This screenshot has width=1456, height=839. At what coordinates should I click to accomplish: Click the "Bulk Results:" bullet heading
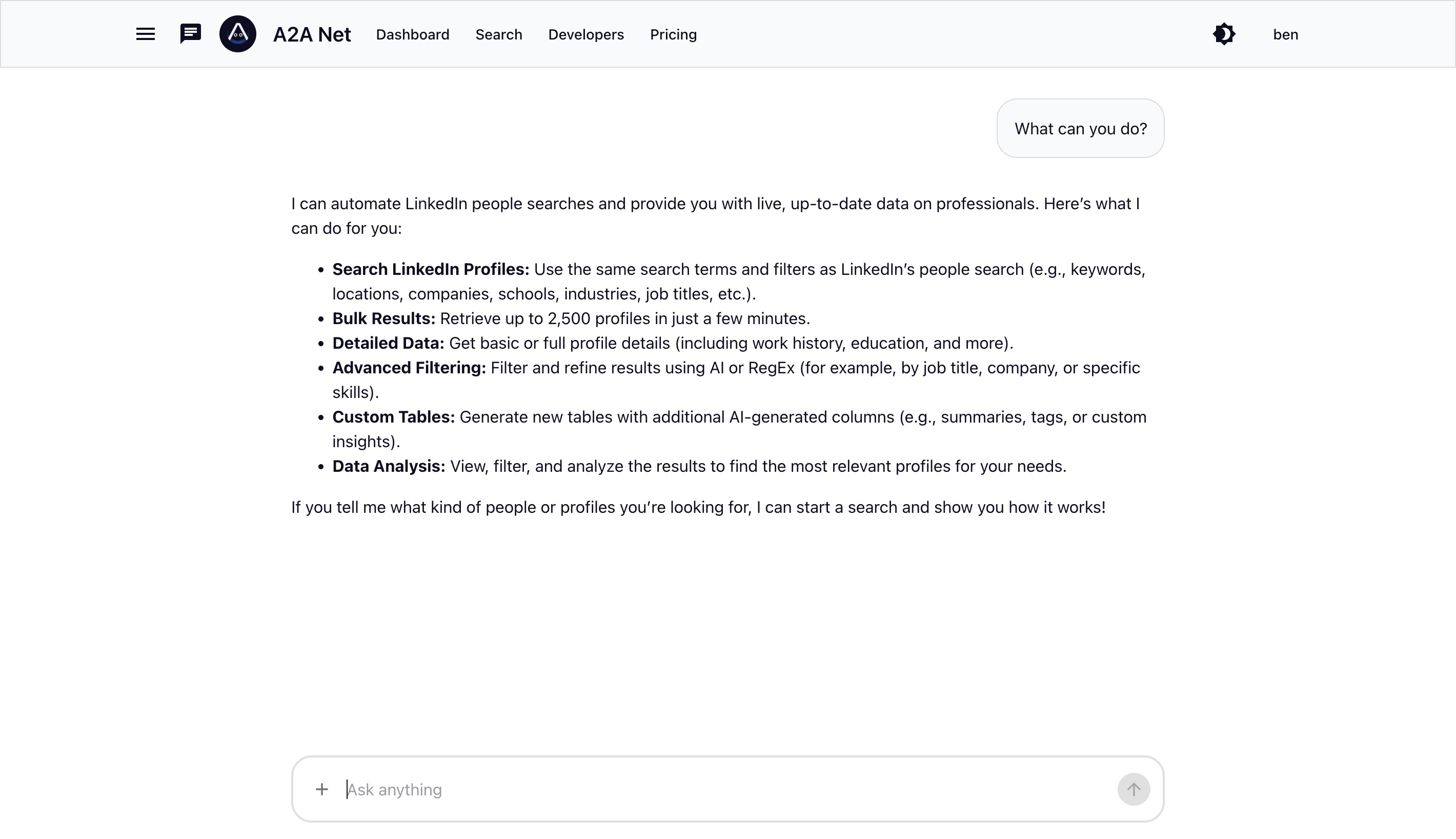point(383,318)
